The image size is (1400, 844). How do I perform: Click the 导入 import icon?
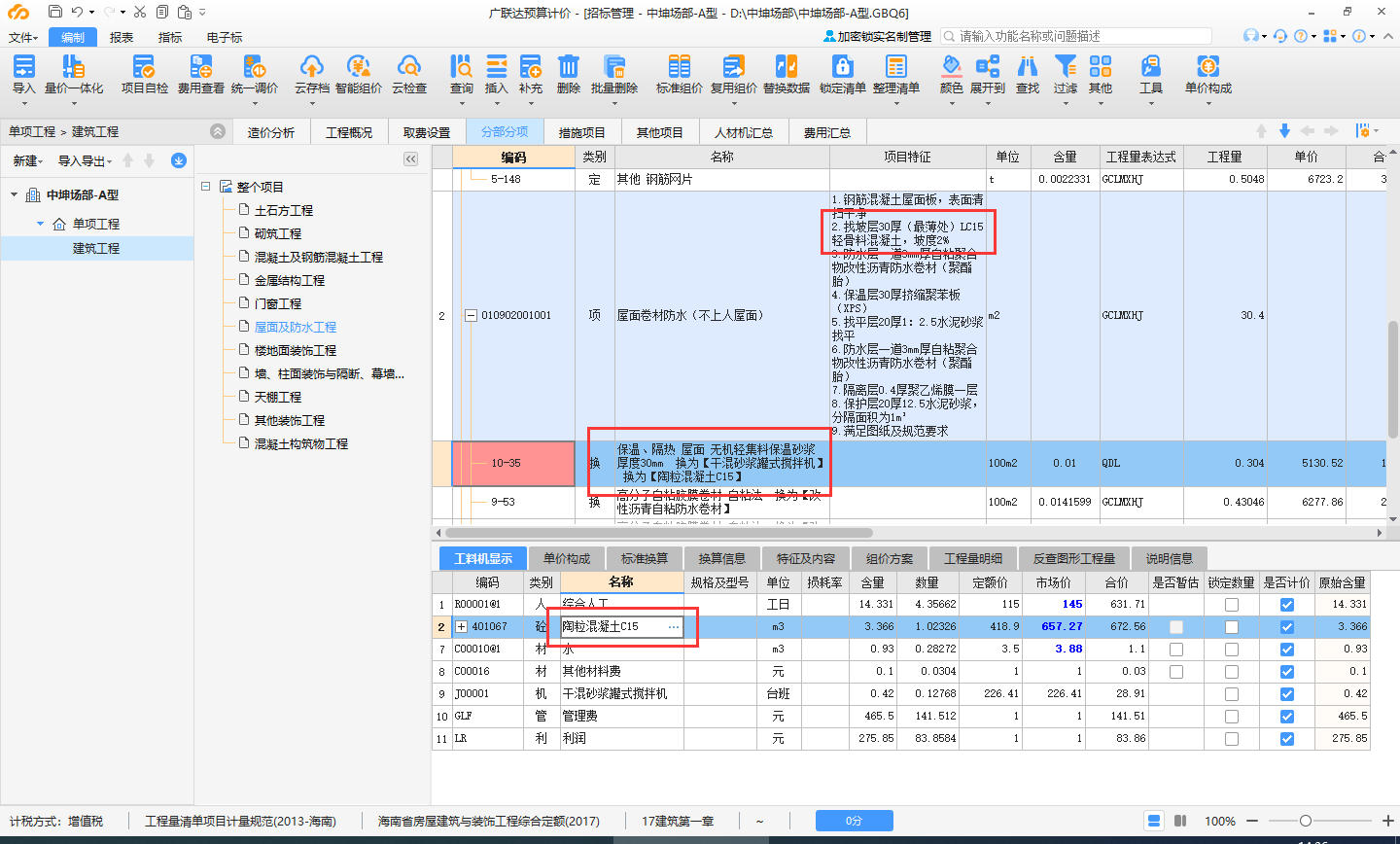[x=23, y=66]
